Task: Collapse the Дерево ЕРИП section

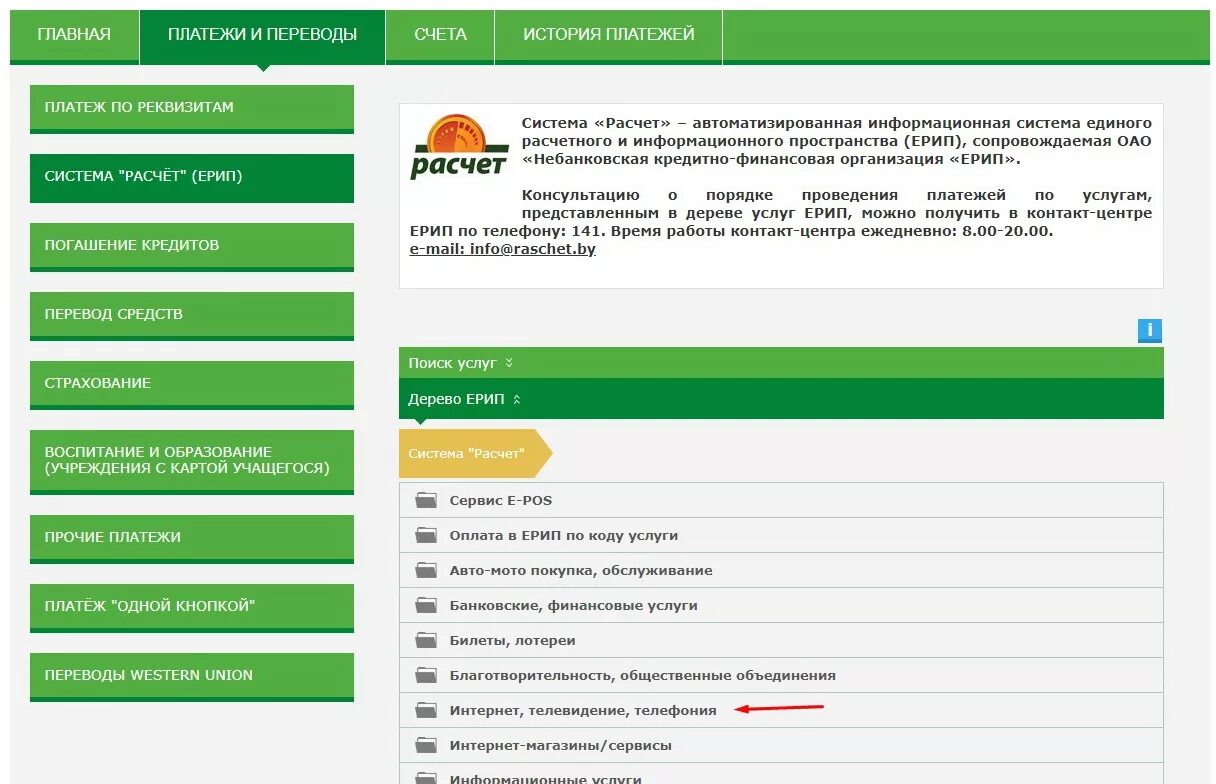Action: pyautogui.click(x=781, y=399)
